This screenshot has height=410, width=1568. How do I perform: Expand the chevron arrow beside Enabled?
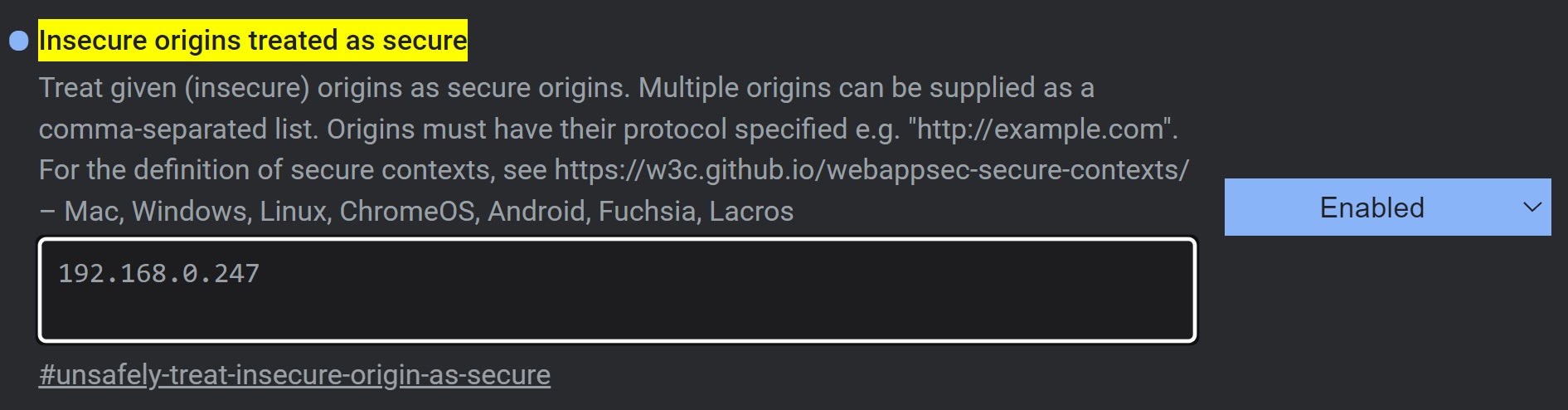(x=1532, y=207)
